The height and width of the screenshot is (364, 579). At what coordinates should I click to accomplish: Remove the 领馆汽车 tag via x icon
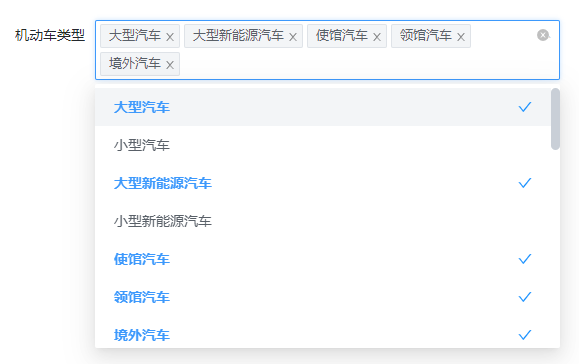pos(460,37)
